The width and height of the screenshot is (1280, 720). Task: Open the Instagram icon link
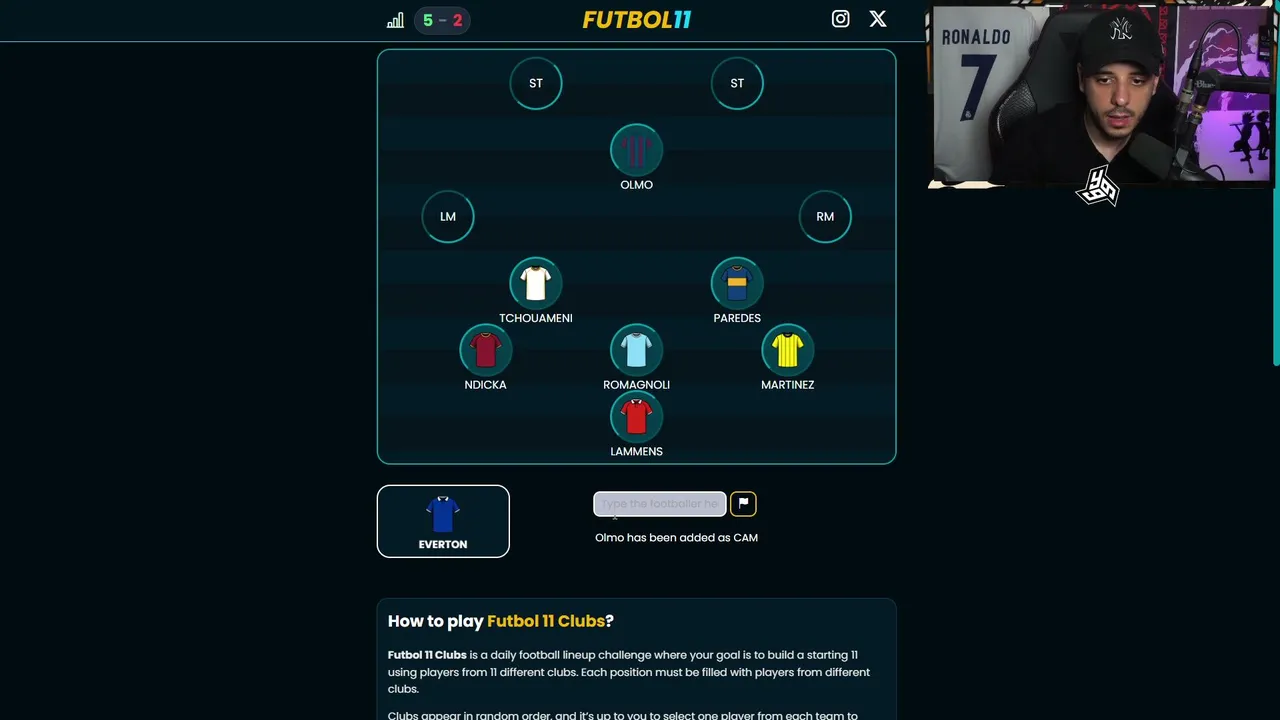pyautogui.click(x=840, y=19)
